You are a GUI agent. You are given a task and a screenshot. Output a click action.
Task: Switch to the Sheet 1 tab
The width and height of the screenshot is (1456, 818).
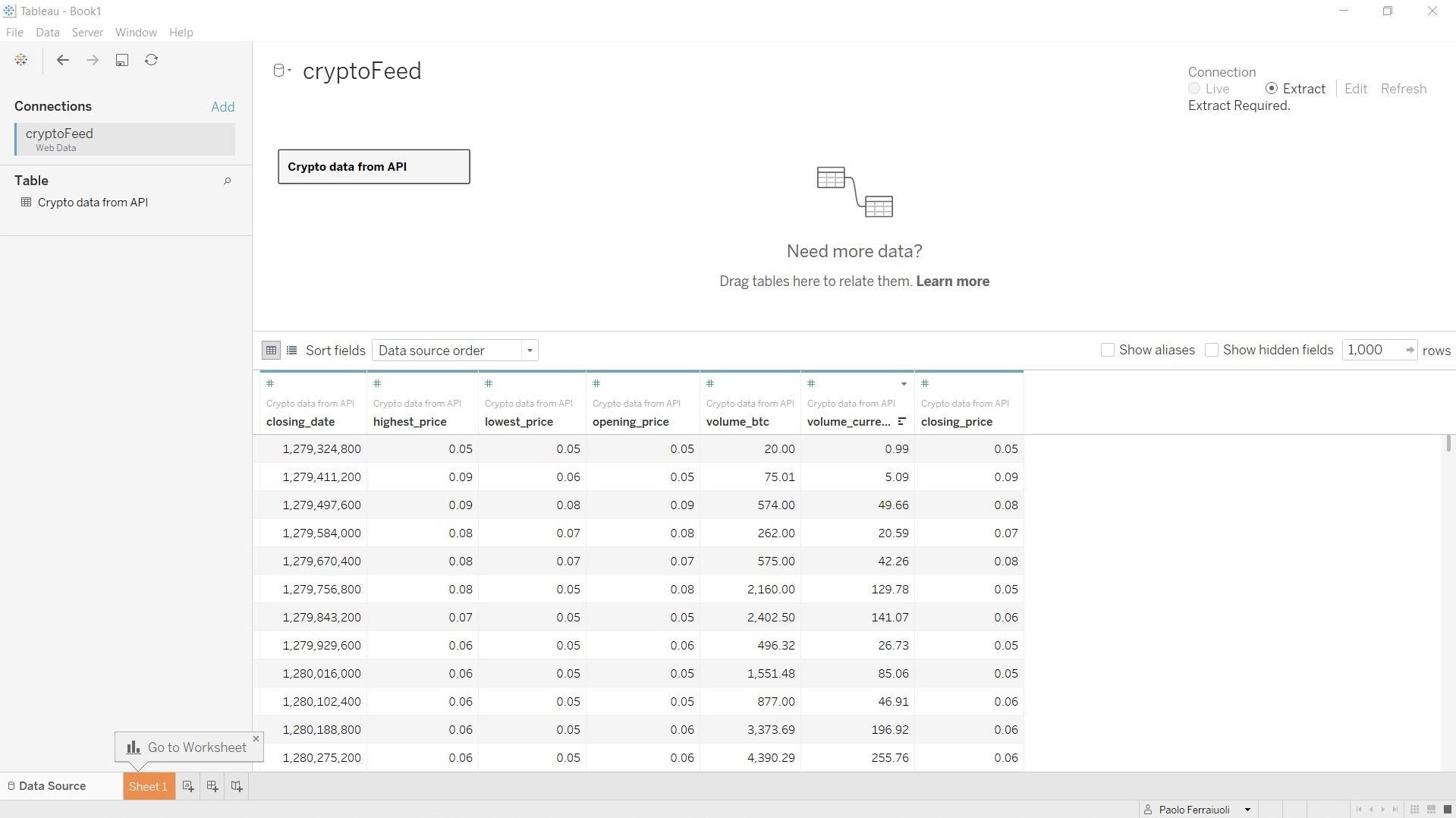(x=149, y=786)
